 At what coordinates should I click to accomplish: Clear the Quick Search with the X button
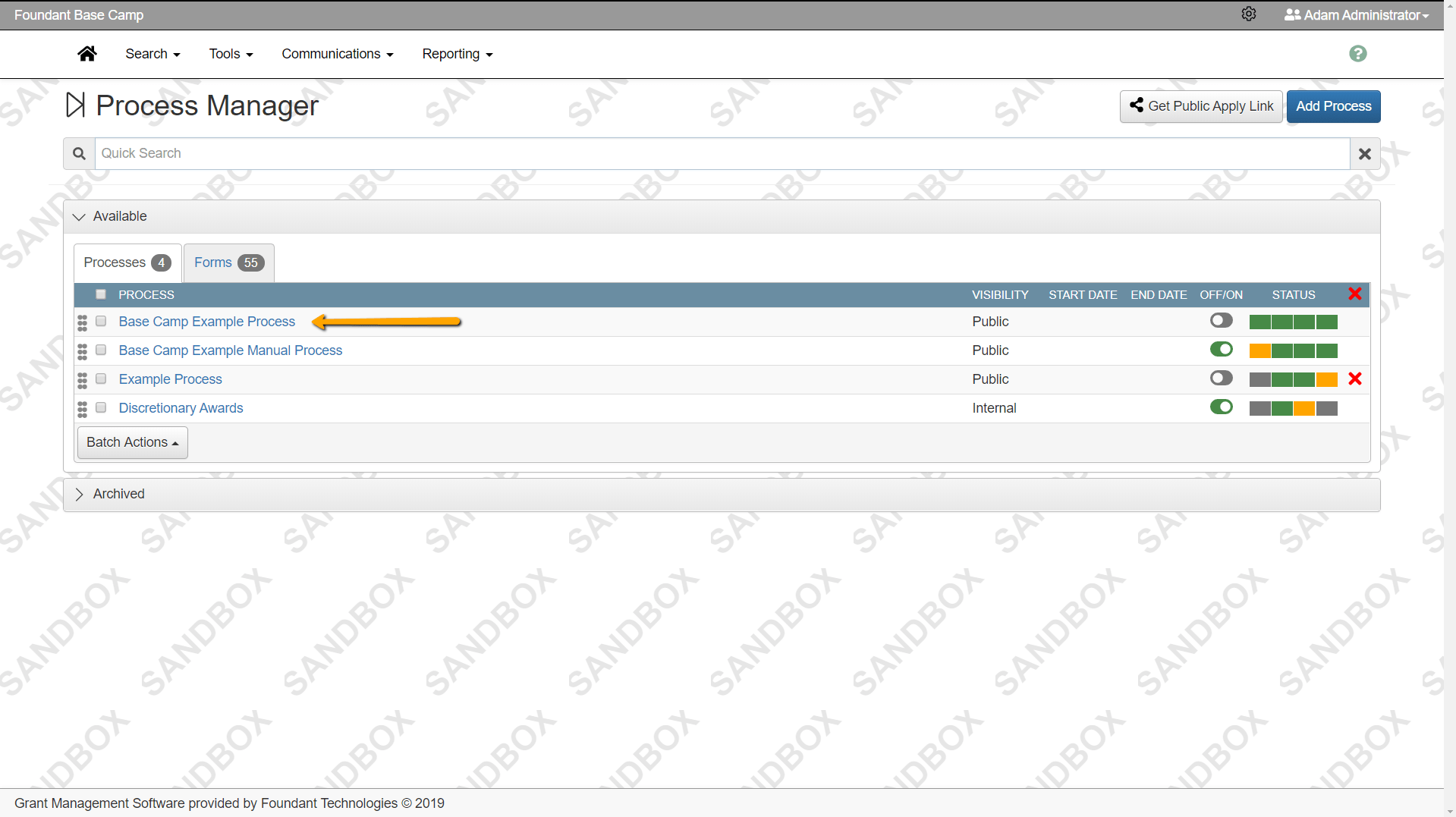click(x=1365, y=153)
